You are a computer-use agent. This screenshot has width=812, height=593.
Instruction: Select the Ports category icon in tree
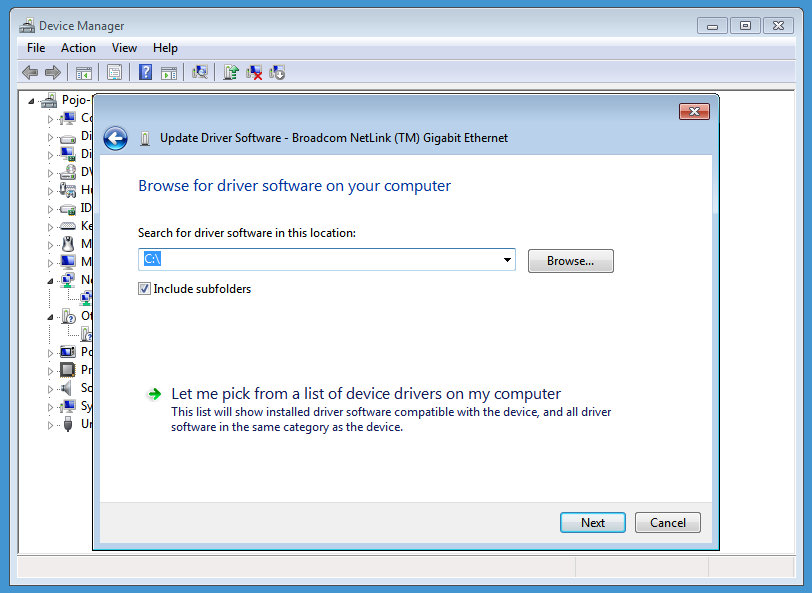[68, 352]
